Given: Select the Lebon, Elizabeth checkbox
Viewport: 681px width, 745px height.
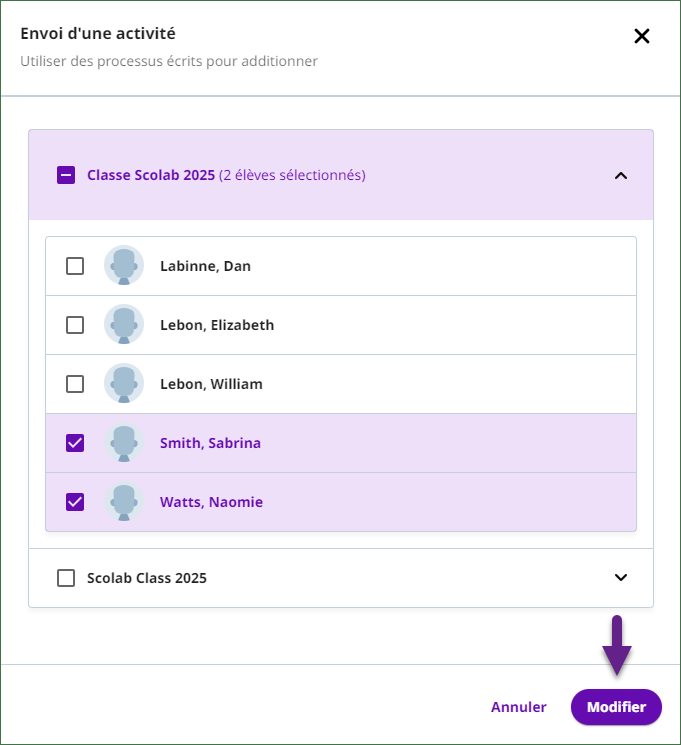Looking at the screenshot, I should click(x=75, y=325).
